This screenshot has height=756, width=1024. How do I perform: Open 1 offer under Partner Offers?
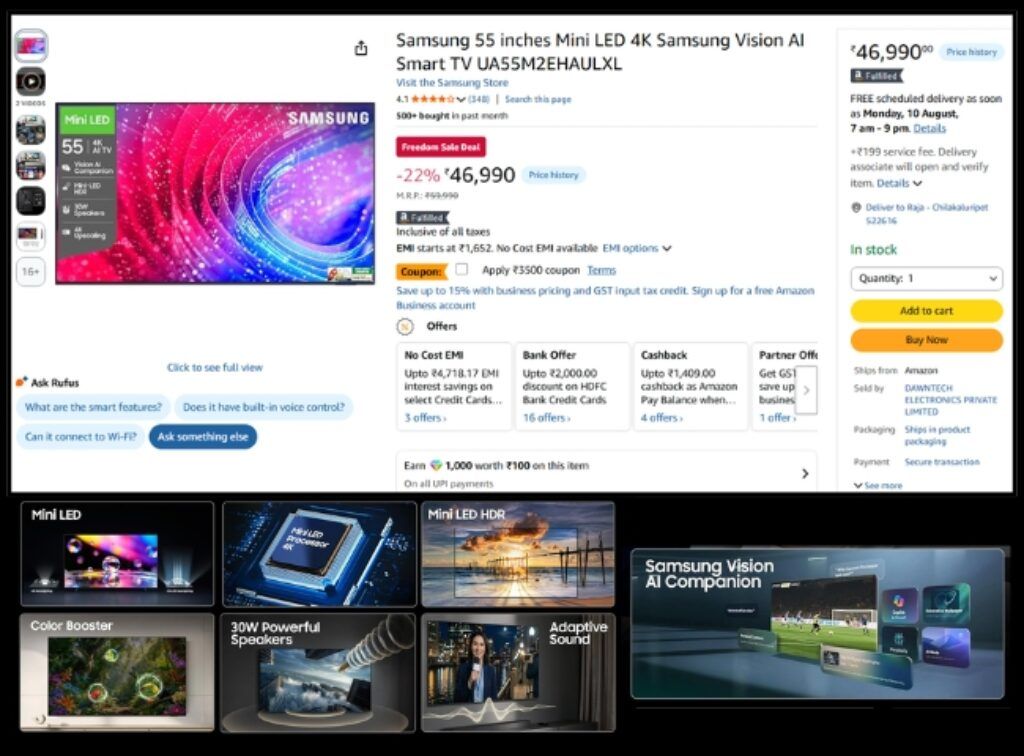(777, 418)
